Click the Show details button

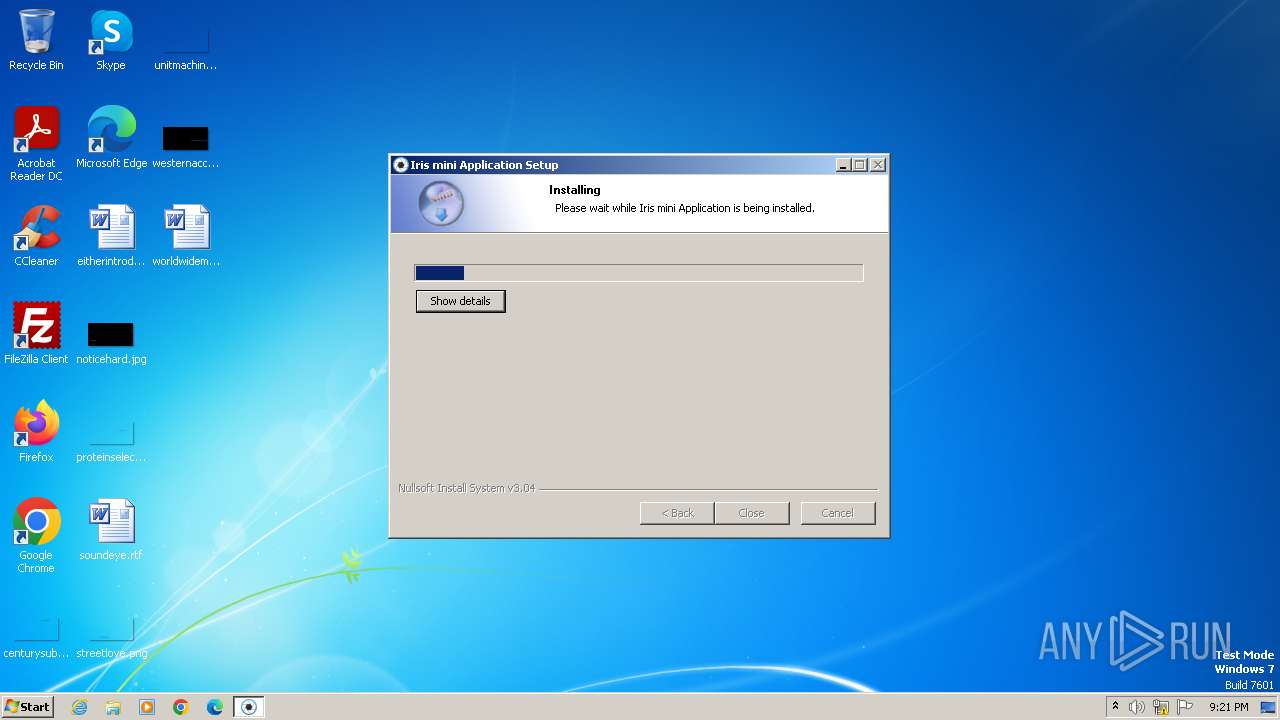(460, 301)
